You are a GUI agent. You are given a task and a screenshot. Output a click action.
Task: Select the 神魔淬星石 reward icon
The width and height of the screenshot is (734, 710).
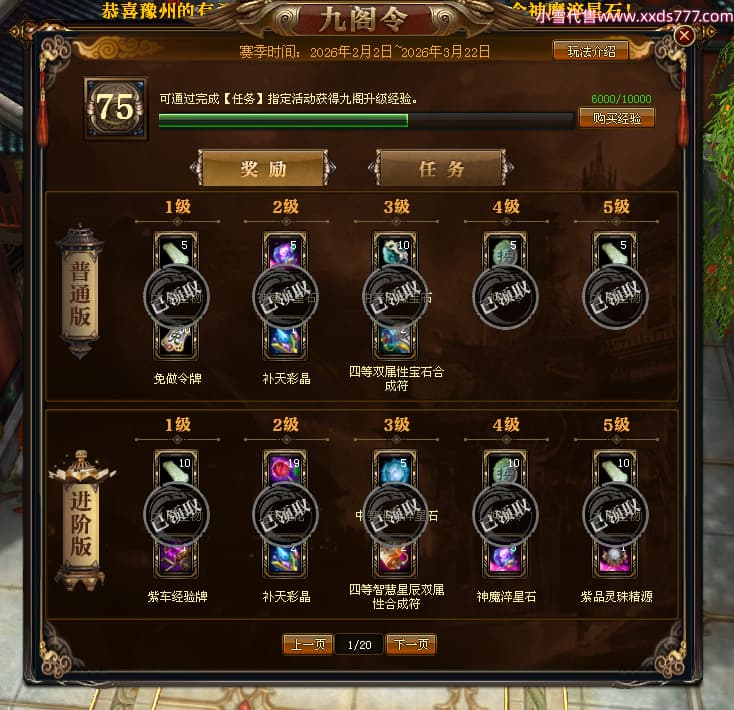(x=505, y=558)
